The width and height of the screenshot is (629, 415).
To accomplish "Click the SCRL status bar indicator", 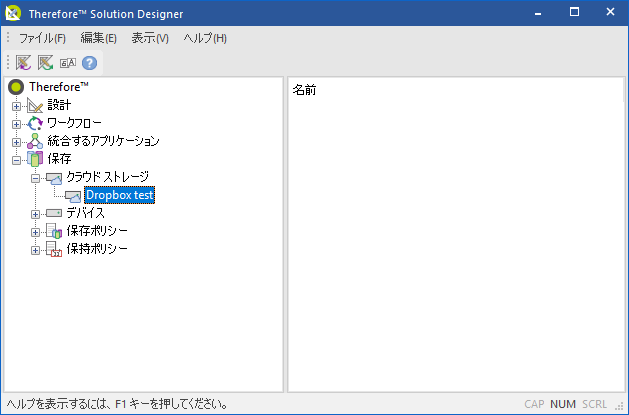I will pyautogui.click(x=595, y=404).
